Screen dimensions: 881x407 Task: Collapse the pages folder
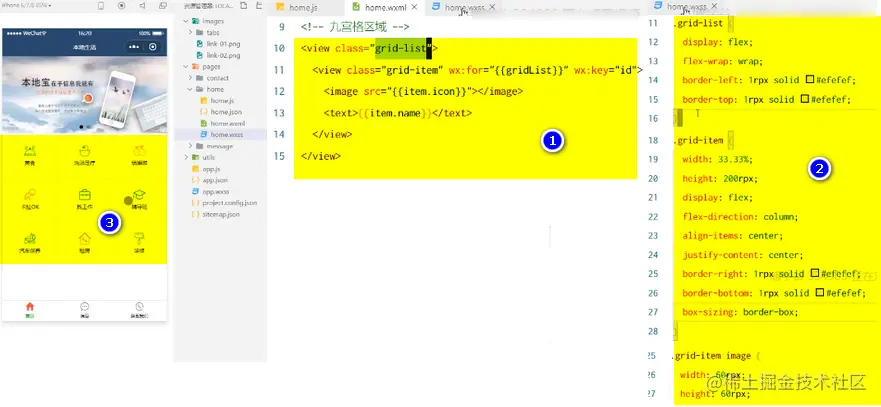pyautogui.click(x=188, y=66)
